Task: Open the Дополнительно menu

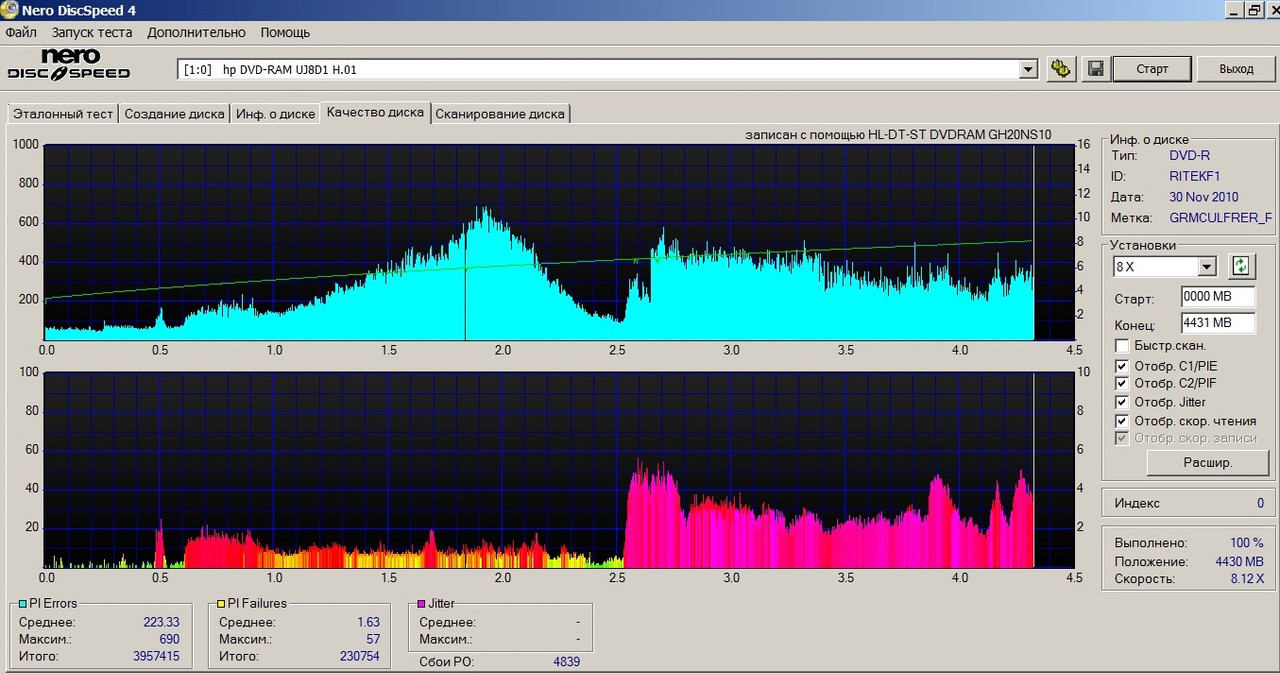Action: 196,32
